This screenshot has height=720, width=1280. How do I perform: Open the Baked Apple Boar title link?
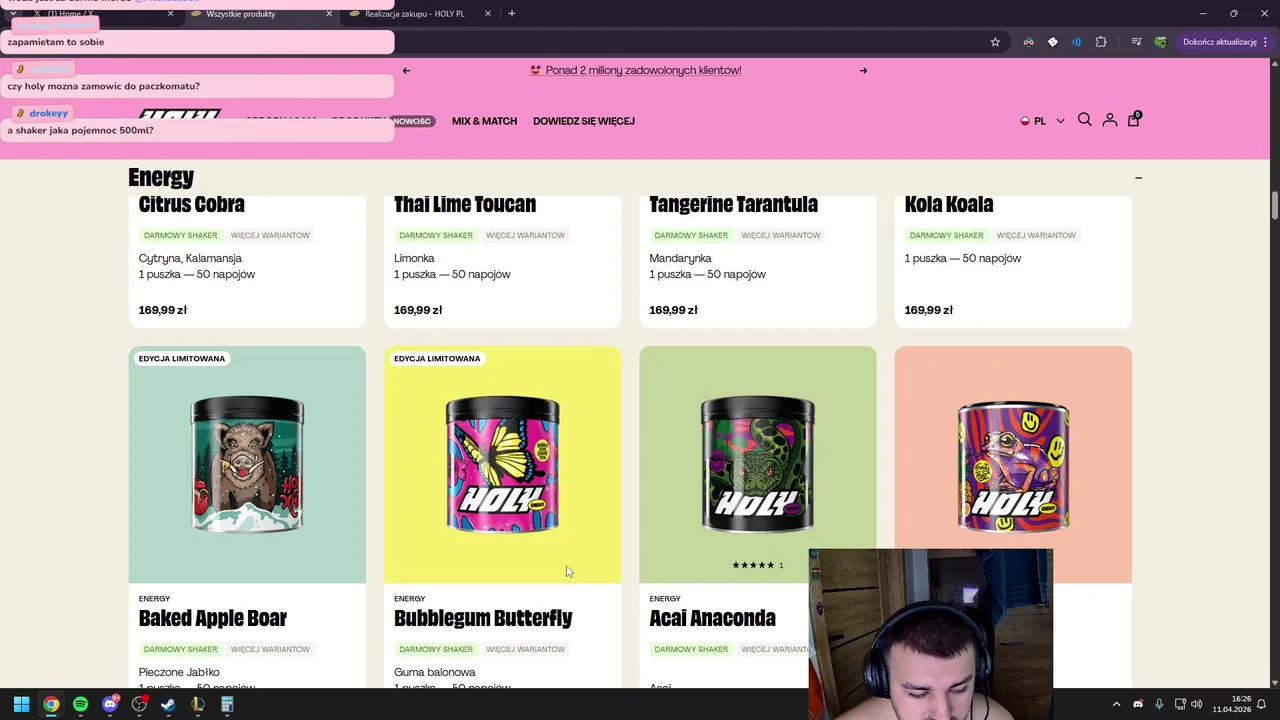213,618
